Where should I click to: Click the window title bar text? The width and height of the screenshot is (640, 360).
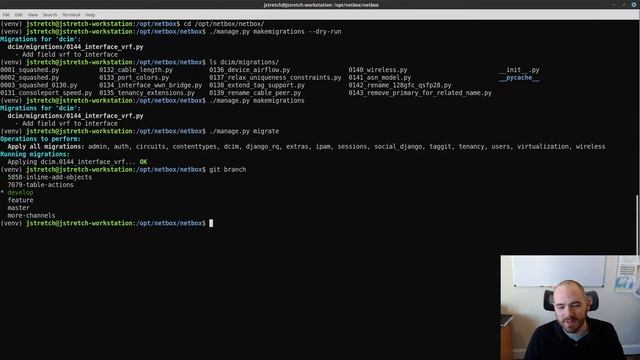pos(321,5)
